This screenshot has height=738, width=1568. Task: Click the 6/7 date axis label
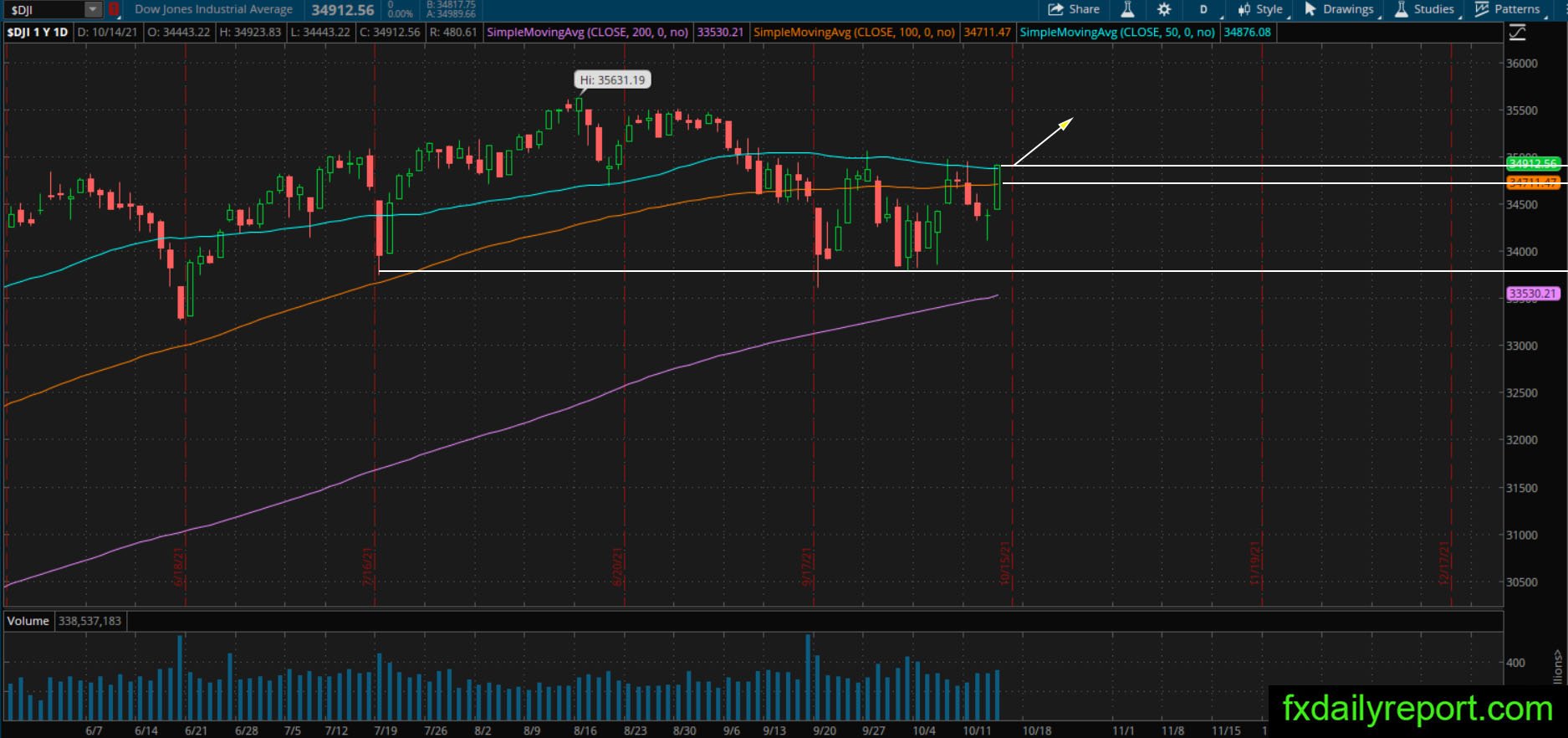pyautogui.click(x=94, y=730)
